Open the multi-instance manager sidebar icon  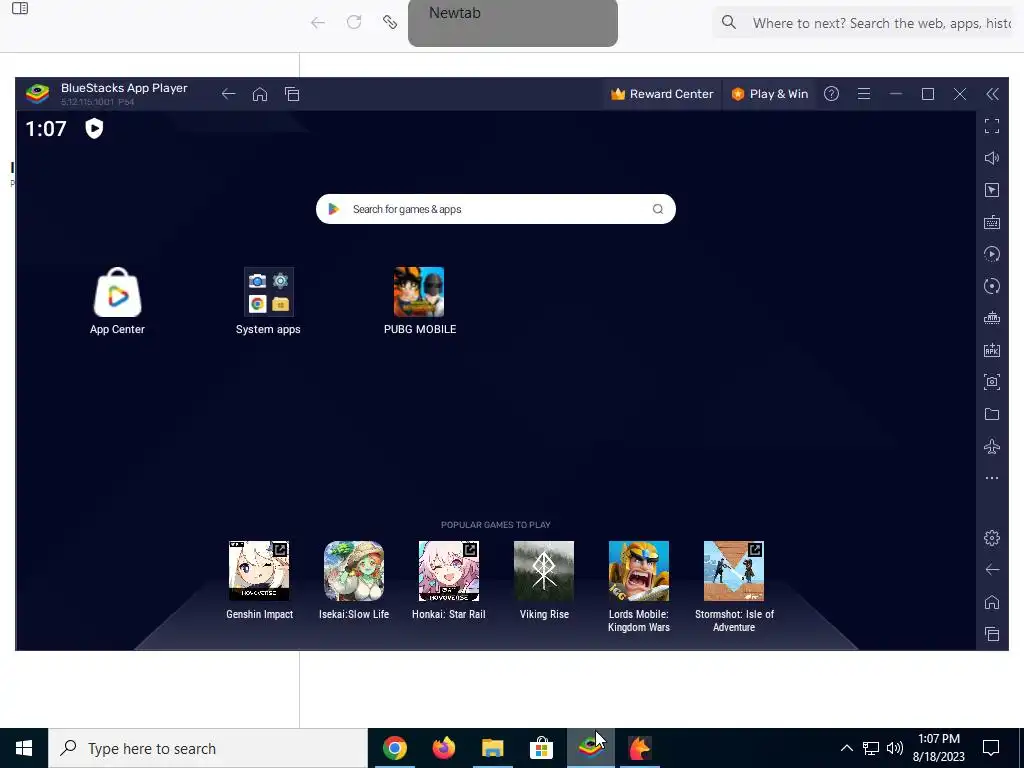pos(992,318)
